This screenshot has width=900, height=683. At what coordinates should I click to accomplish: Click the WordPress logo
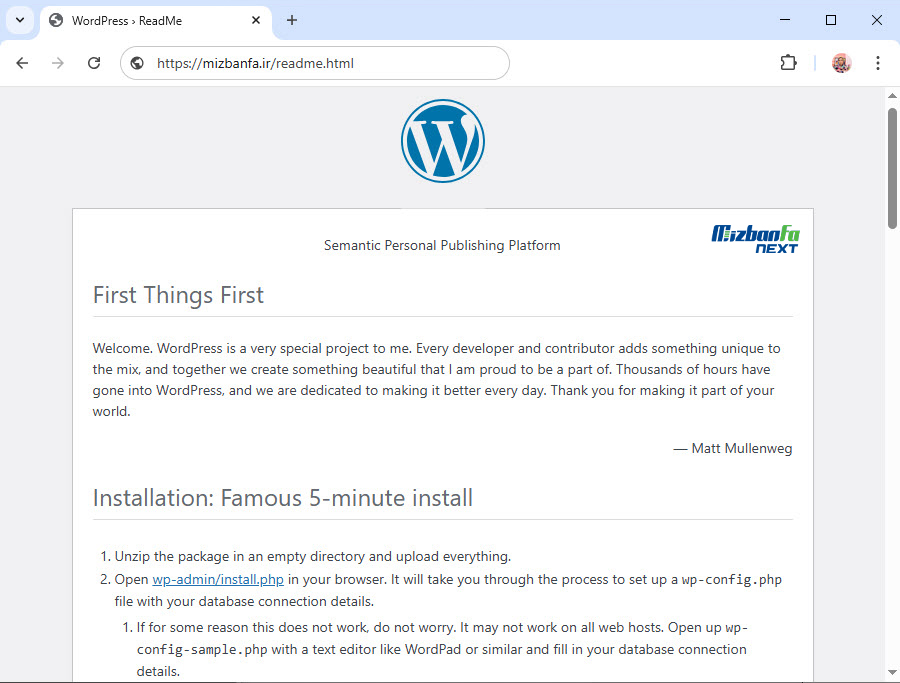442,141
